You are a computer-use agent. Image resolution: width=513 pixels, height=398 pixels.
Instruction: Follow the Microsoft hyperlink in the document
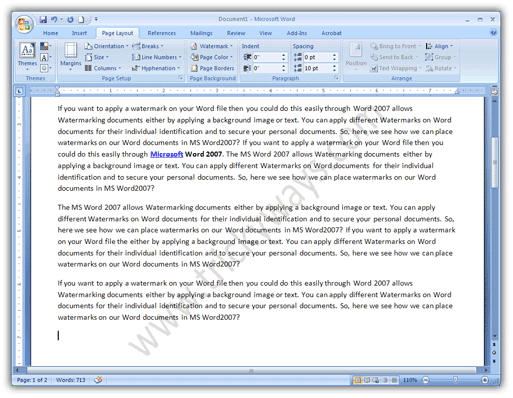tap(167, 154)
